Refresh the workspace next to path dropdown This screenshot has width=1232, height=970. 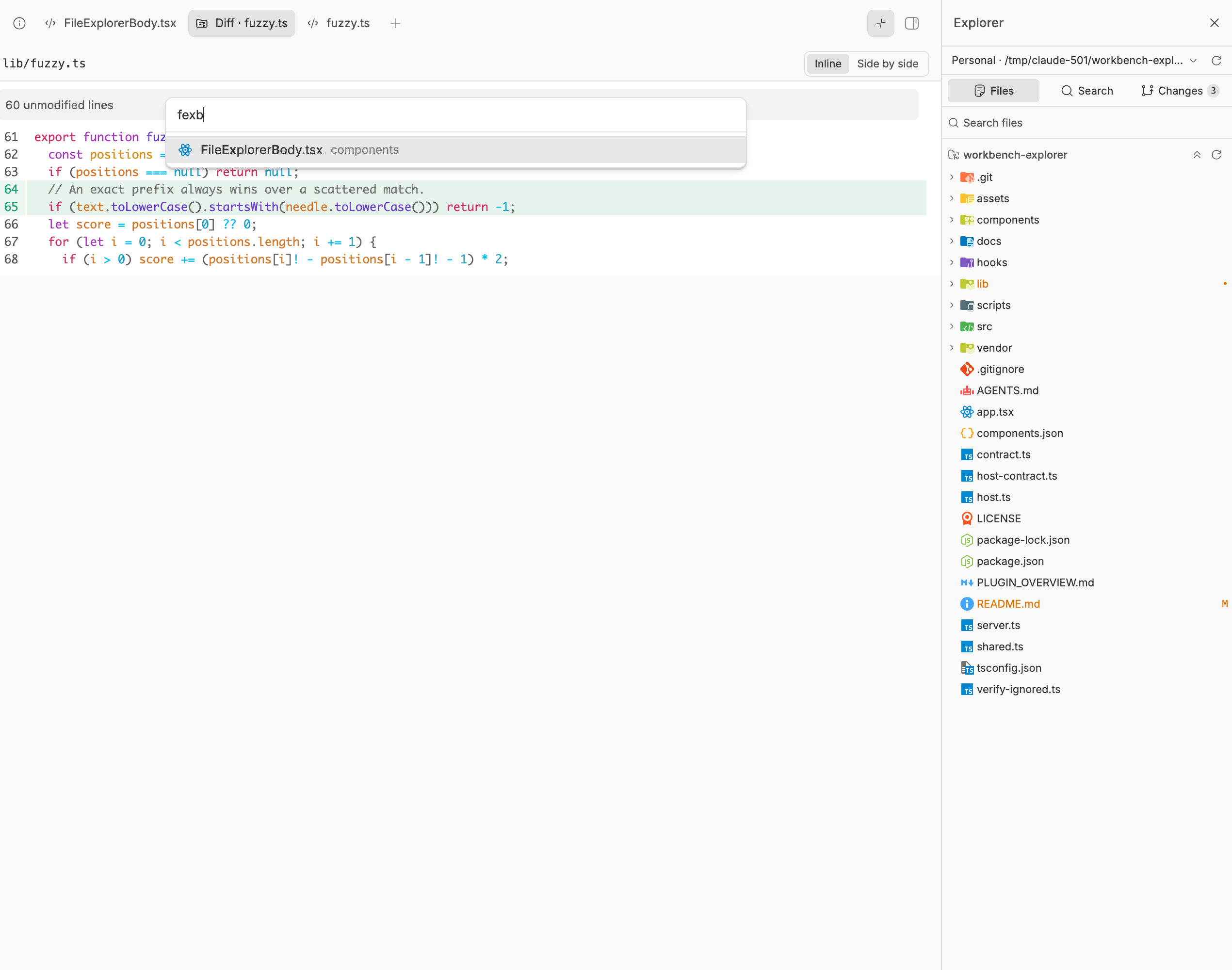[1216, 61]
